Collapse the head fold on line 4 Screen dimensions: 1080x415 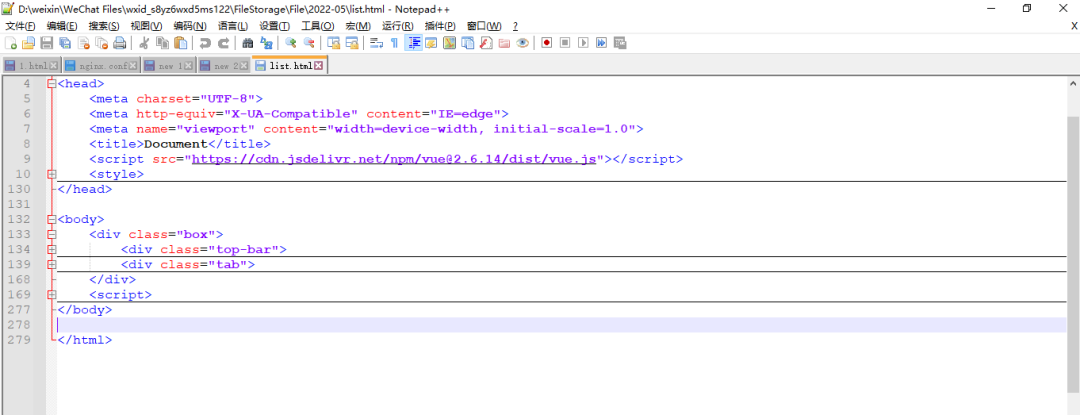click(x=51, y=83)
